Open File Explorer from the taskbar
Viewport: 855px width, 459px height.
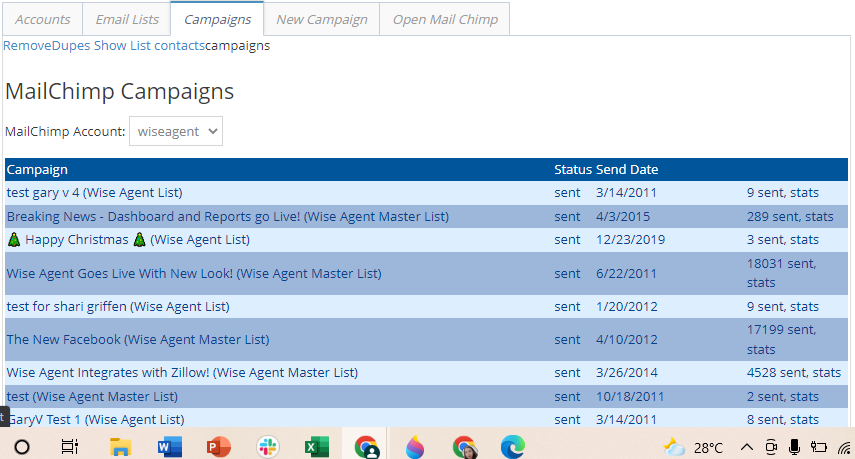coord(120,447)
